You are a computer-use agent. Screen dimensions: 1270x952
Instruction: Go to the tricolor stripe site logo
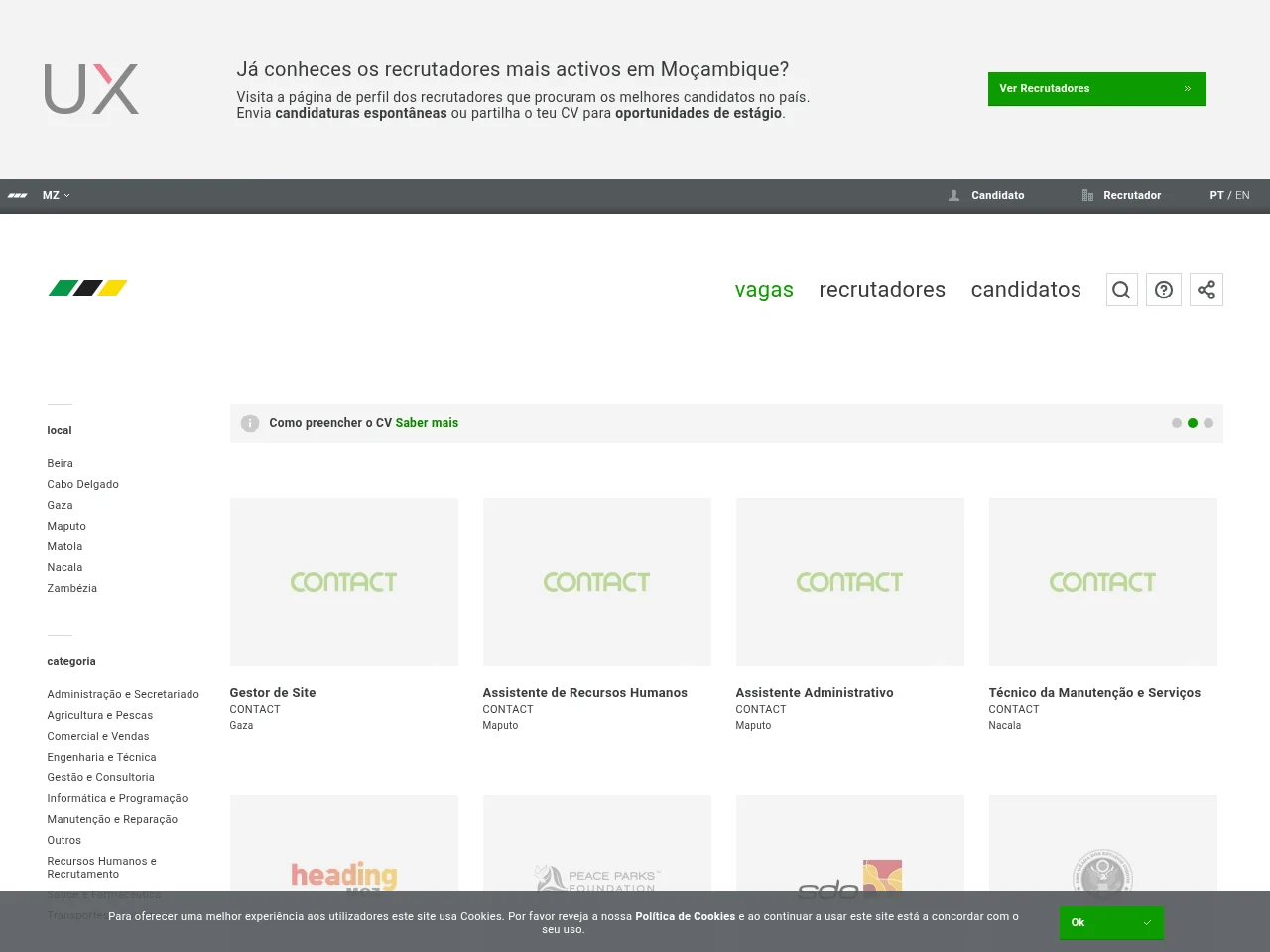pyautogui.click(x=87, y=288)
